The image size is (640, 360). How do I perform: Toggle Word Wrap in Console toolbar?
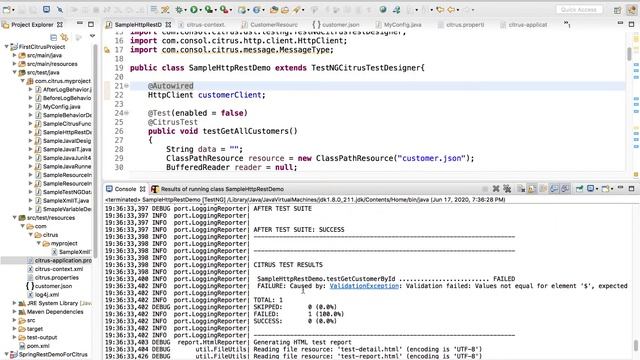(x=543, y=189)
